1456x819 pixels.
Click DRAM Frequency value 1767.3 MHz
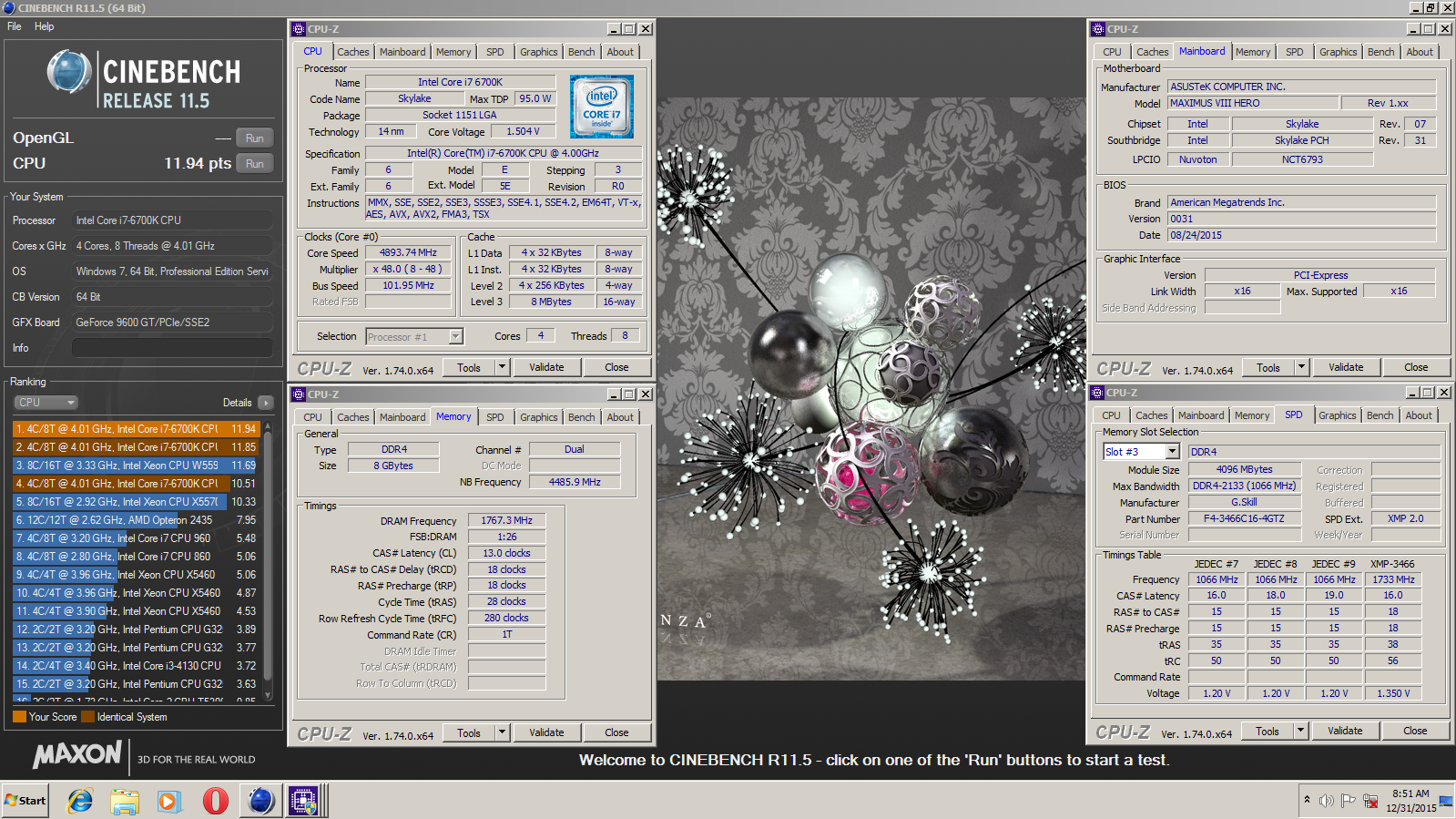pos(506,520)
